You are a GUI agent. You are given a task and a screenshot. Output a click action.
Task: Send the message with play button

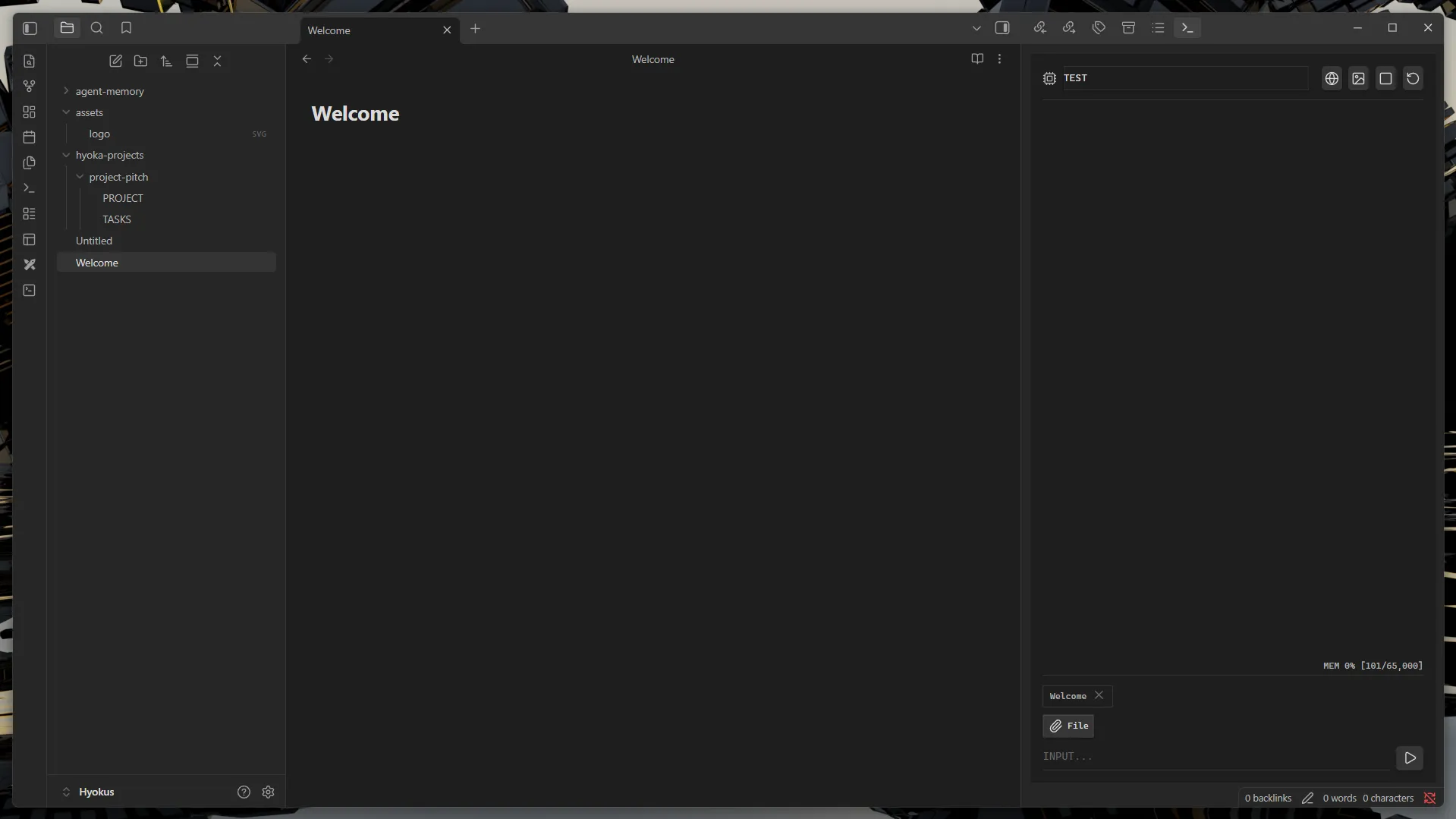coord(1410,758)
